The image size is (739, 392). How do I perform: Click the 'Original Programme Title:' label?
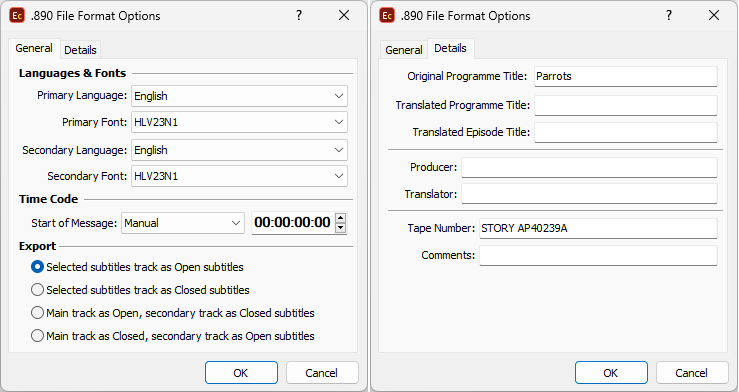tap(467, 76)
